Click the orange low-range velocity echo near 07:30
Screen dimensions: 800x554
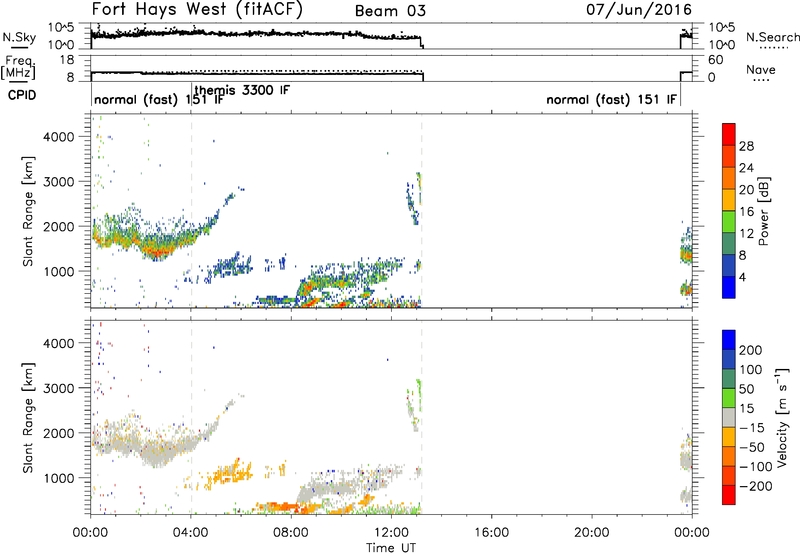278,507
